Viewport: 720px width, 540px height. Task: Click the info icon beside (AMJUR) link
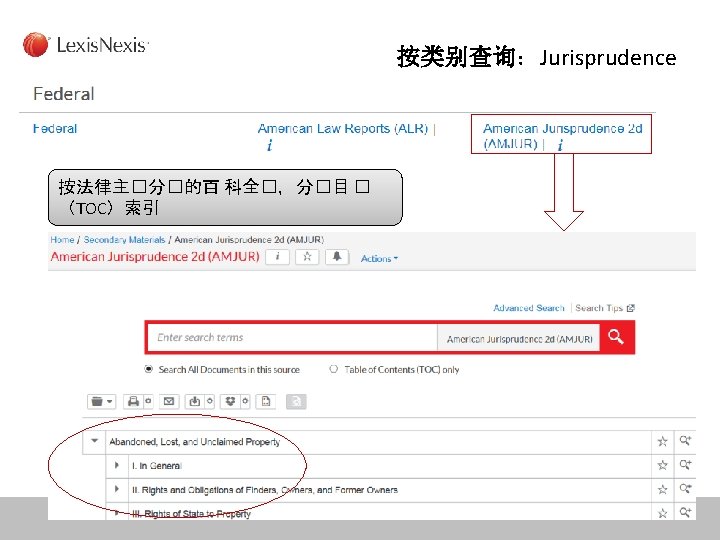[x=560, y=146]
